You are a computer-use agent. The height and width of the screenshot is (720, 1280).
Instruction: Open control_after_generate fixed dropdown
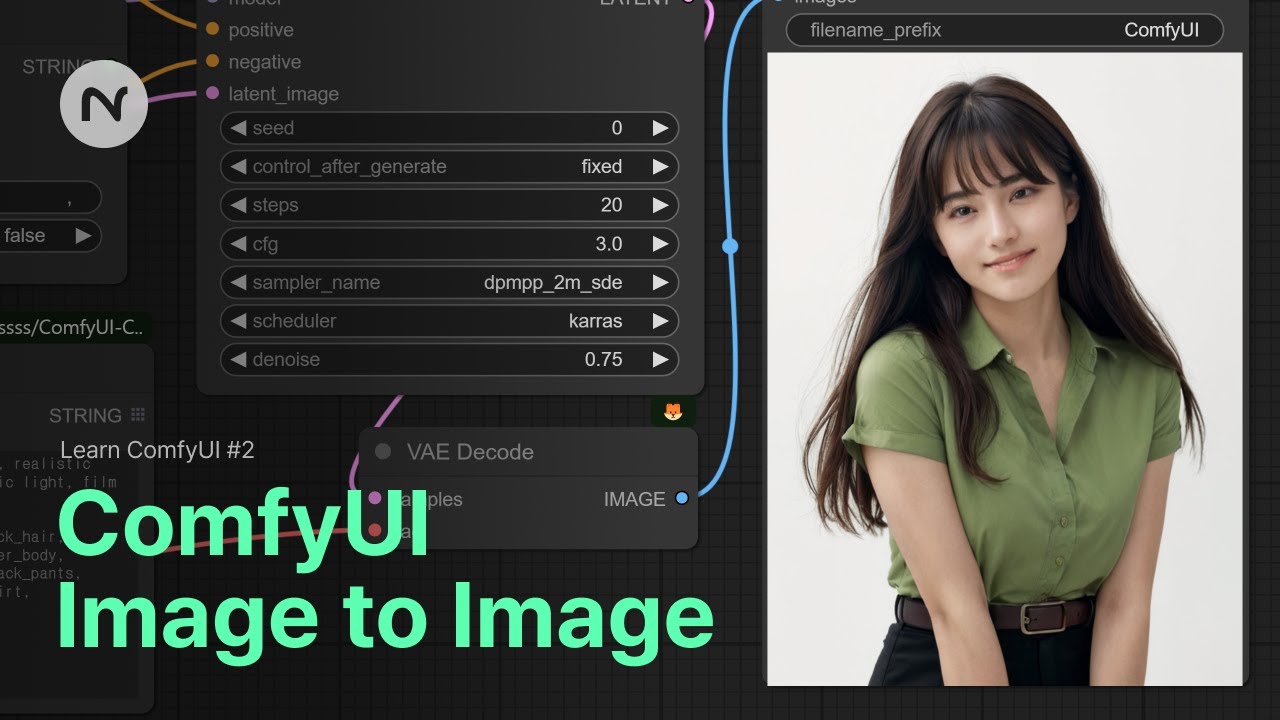click(x=449, y=167)
